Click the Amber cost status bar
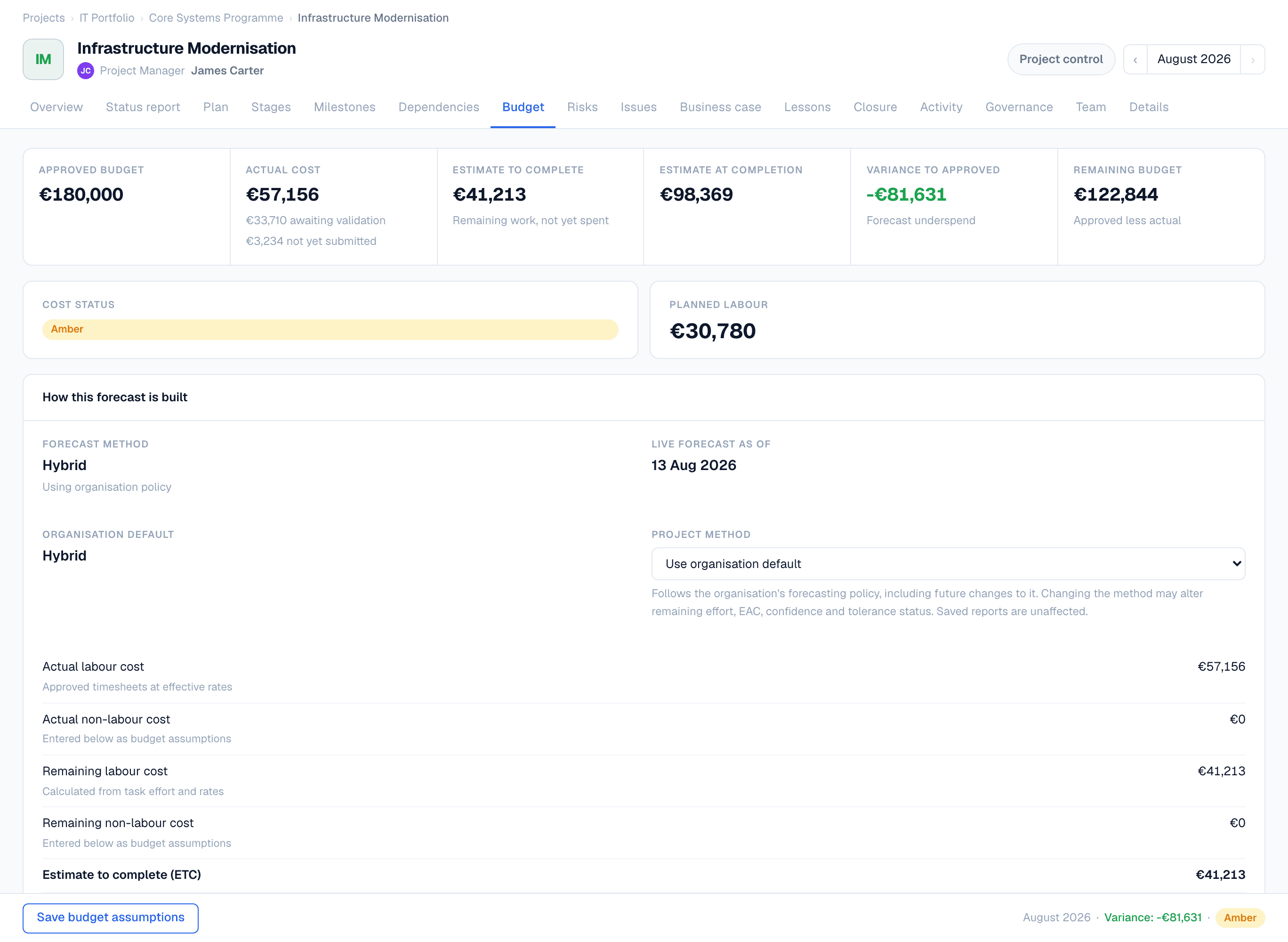This screenshot has height=942, width=1288. coord(330,330)
